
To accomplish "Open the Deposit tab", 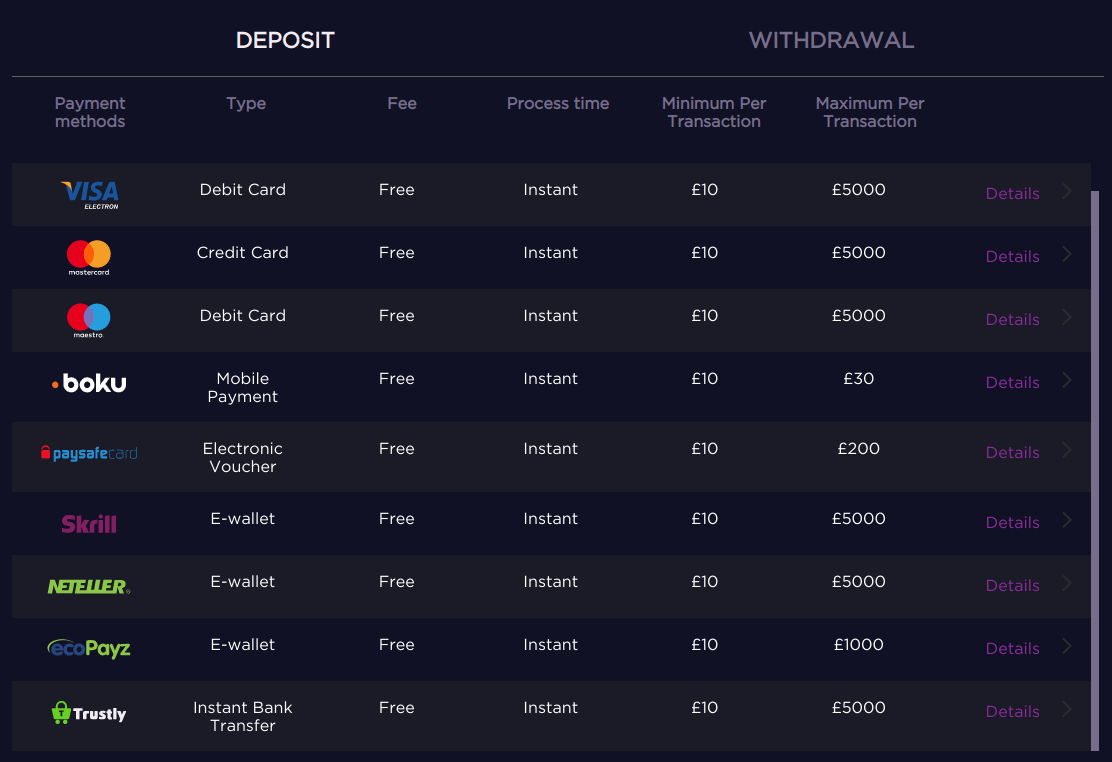I will pyautogui.click(x=285, y=40).
